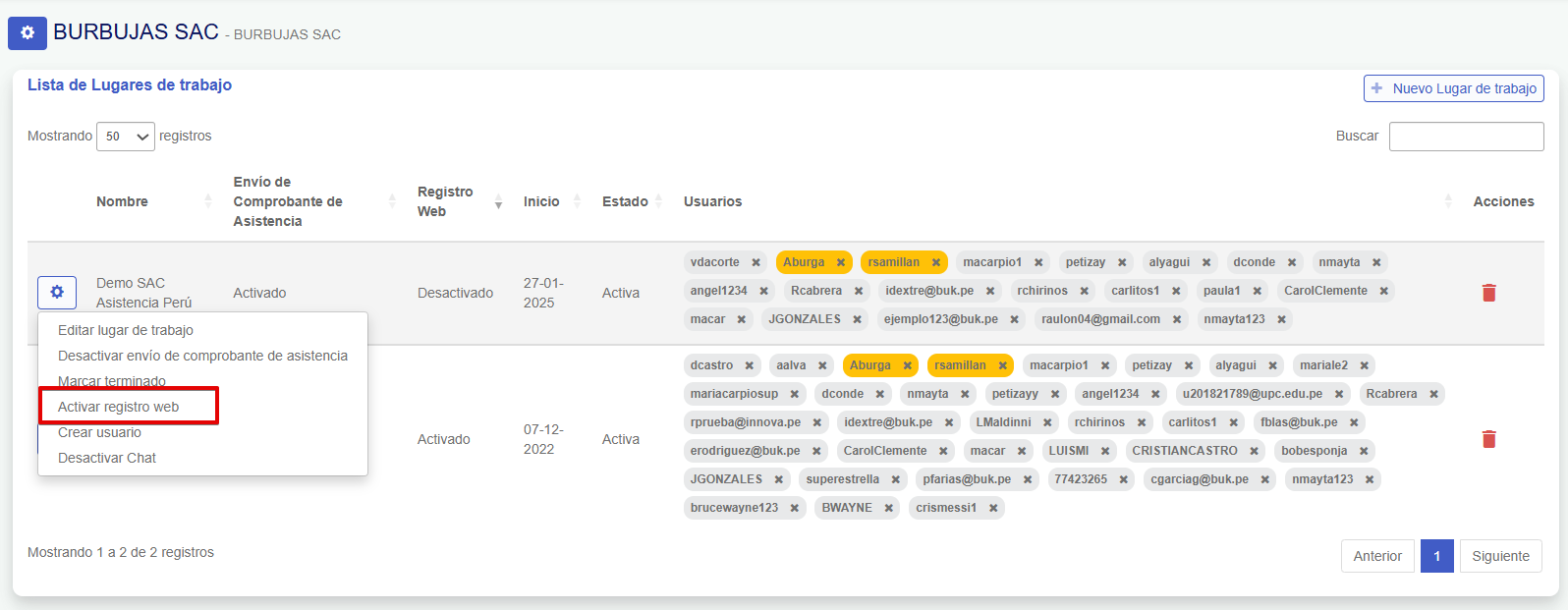Remove user vdacorte via its x icon
This screenshot has width=1568, height=610.
click(756, 262)
